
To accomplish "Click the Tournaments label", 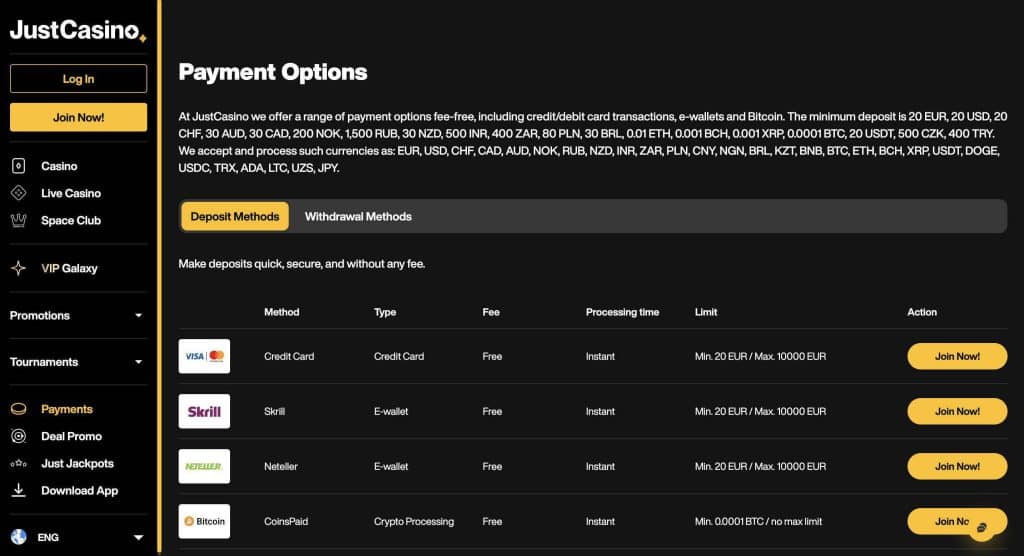I will click(x=44, y=362).
